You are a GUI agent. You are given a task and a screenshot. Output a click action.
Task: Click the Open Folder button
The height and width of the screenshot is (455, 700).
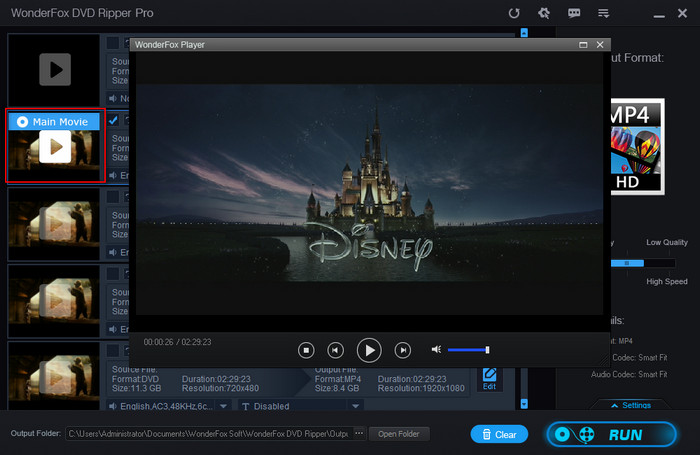[x=399, y=434]
